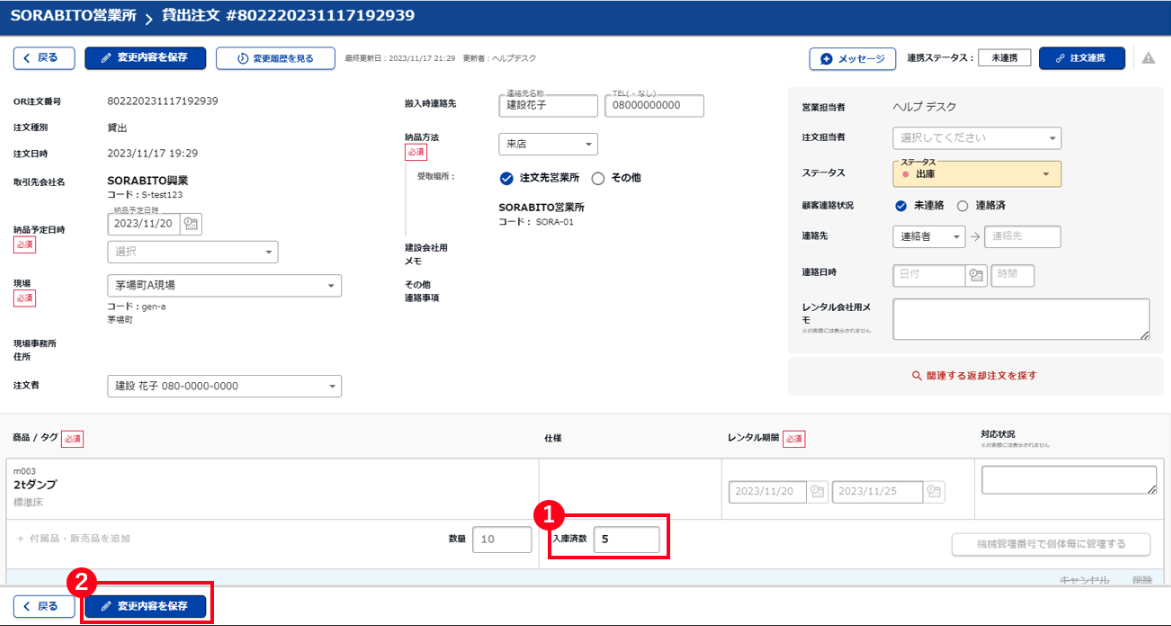Click calendar icon for rental end date 2023/11/25
Viewport: 1171px width, 626px height.
[932, 491]
